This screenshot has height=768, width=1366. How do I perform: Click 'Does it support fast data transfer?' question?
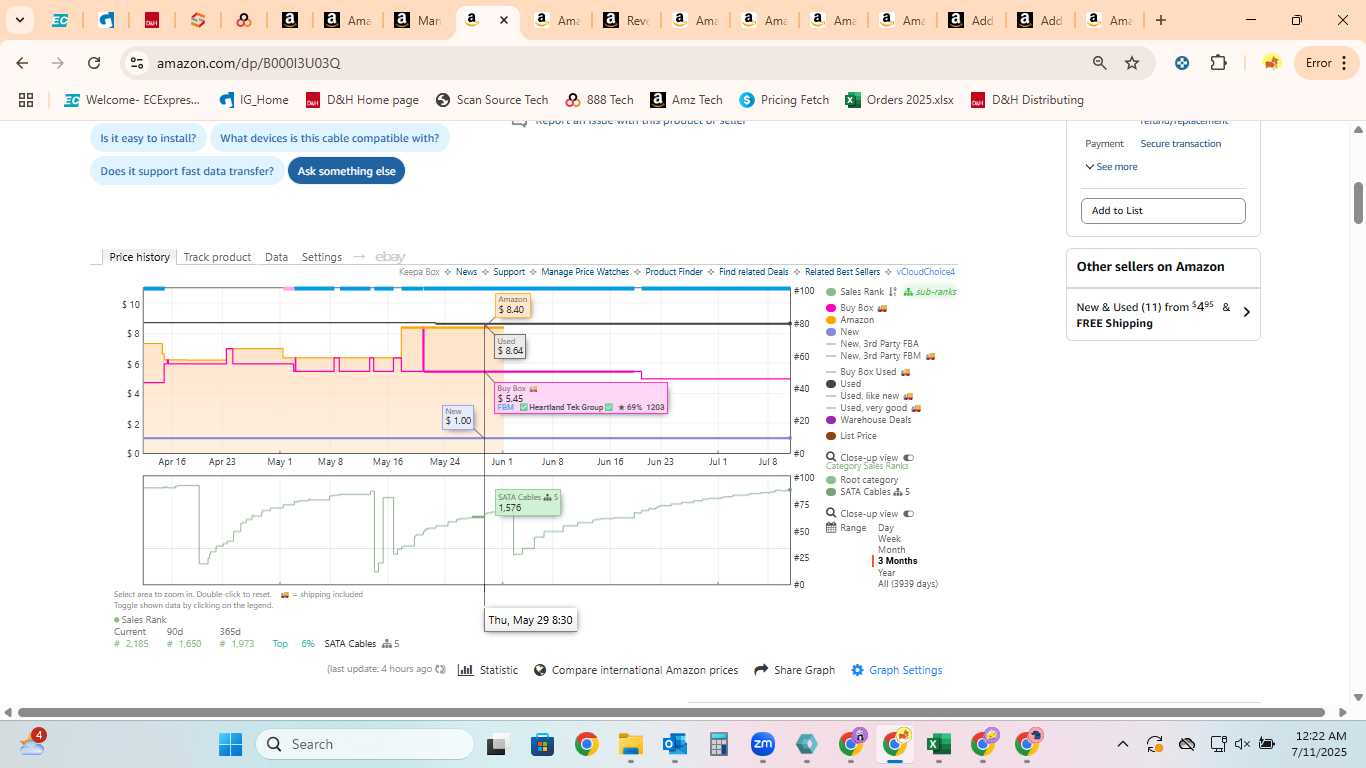(187, 171)
